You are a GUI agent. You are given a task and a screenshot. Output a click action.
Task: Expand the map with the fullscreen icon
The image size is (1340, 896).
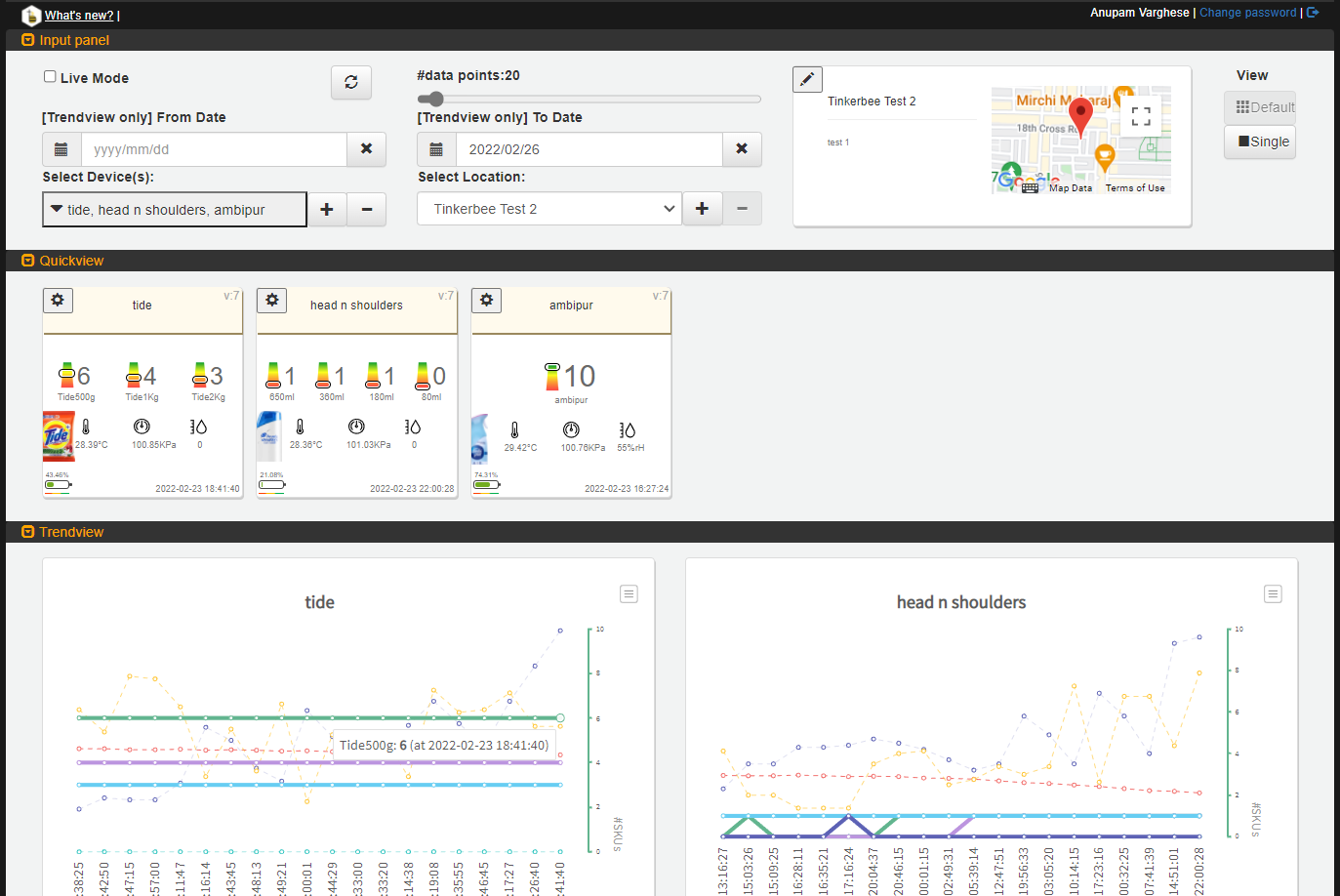tap(1141, 115)
